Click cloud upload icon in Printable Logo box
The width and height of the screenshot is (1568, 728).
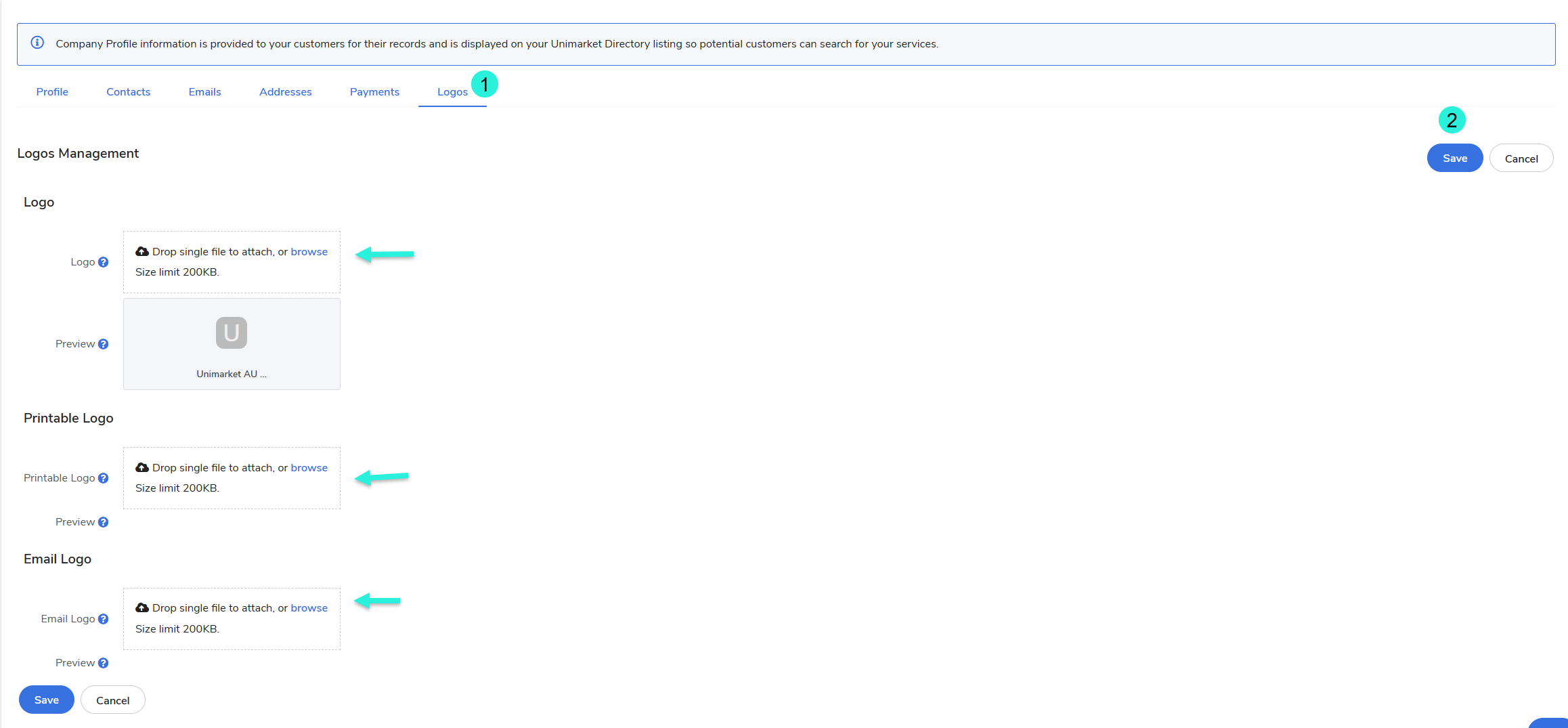(142, 467)
